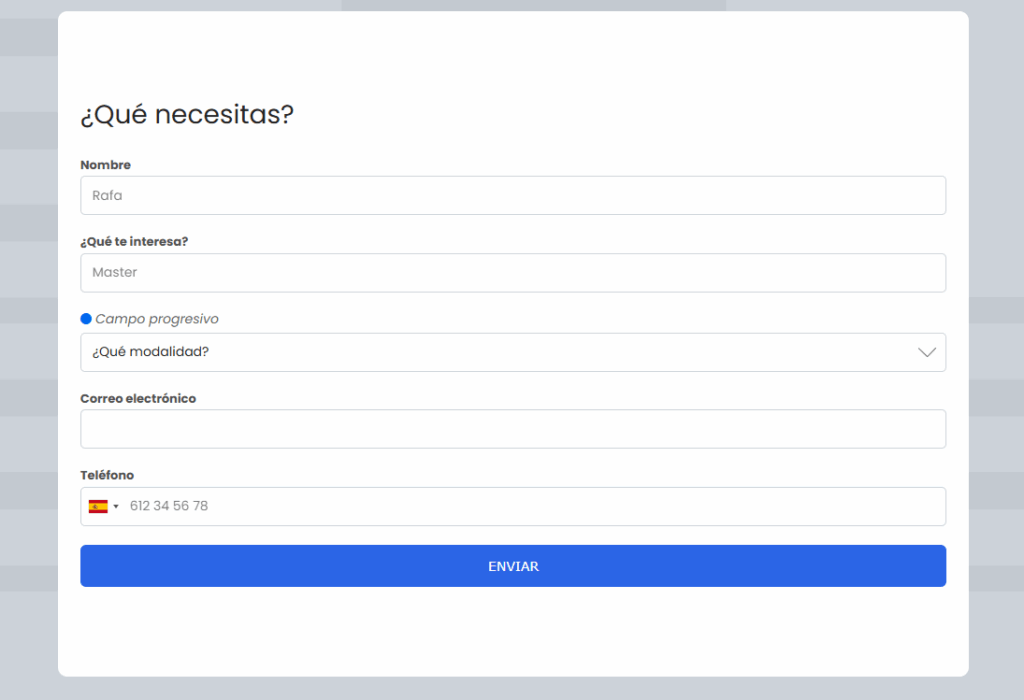Submit the form with ENVIAR button
1024x700 pixels.
point(513,566)
